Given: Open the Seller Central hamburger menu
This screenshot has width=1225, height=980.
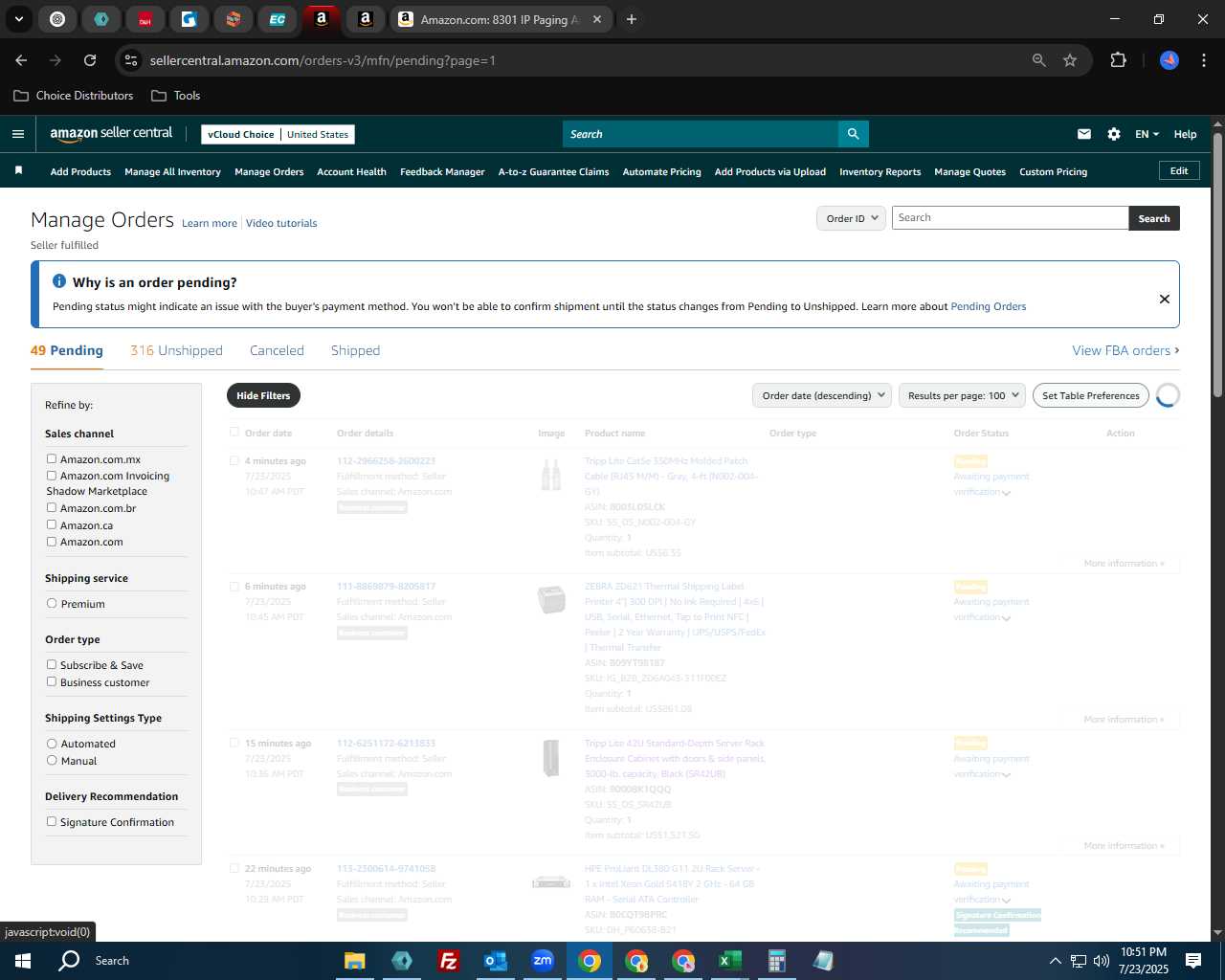Looking at the screenshot, I should (17, 134).
